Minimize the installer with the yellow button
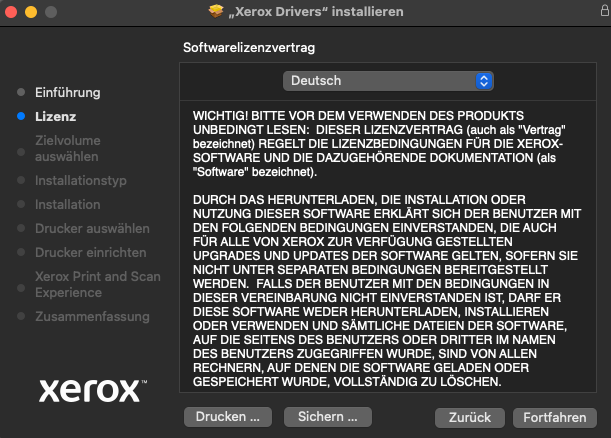This screenshot has width=611, height=438. click(x=30, y=11)
